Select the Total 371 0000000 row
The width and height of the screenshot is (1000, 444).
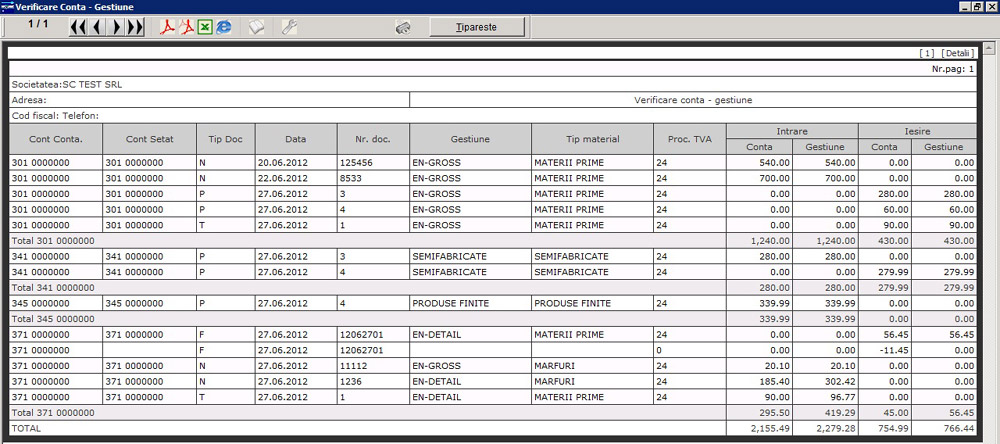coord(492,413)
